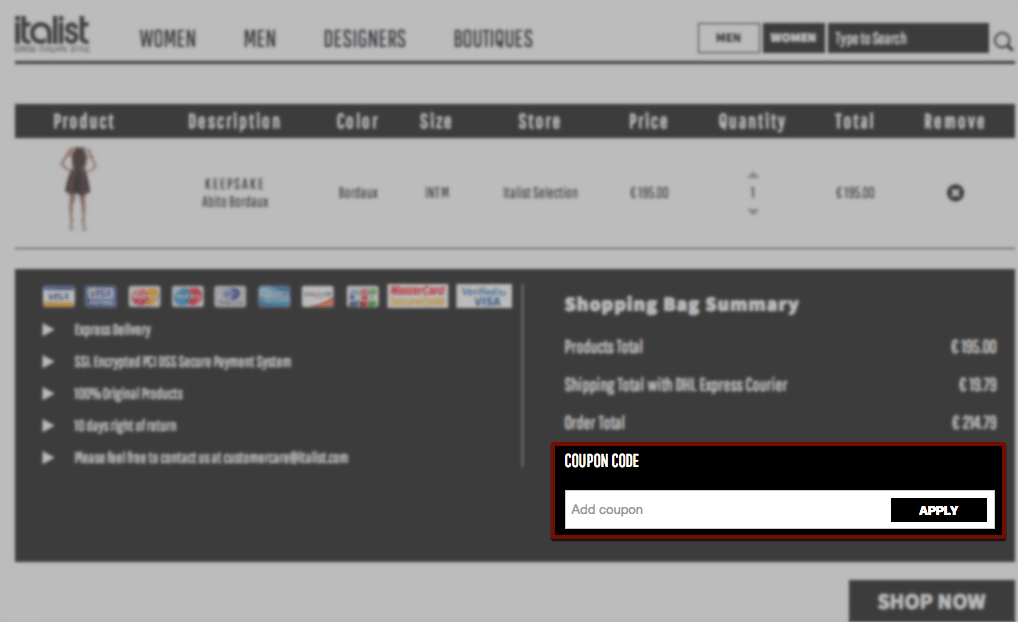Click the Shopping Bag Summary heading
Screen dimensions: 1018x622
pyautogui.click(x=681, y=305)
